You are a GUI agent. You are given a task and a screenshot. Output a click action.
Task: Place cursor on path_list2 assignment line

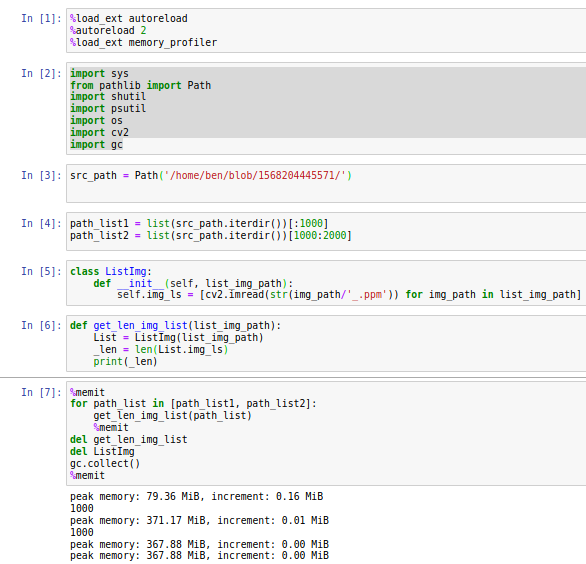[x=211, y=235]
